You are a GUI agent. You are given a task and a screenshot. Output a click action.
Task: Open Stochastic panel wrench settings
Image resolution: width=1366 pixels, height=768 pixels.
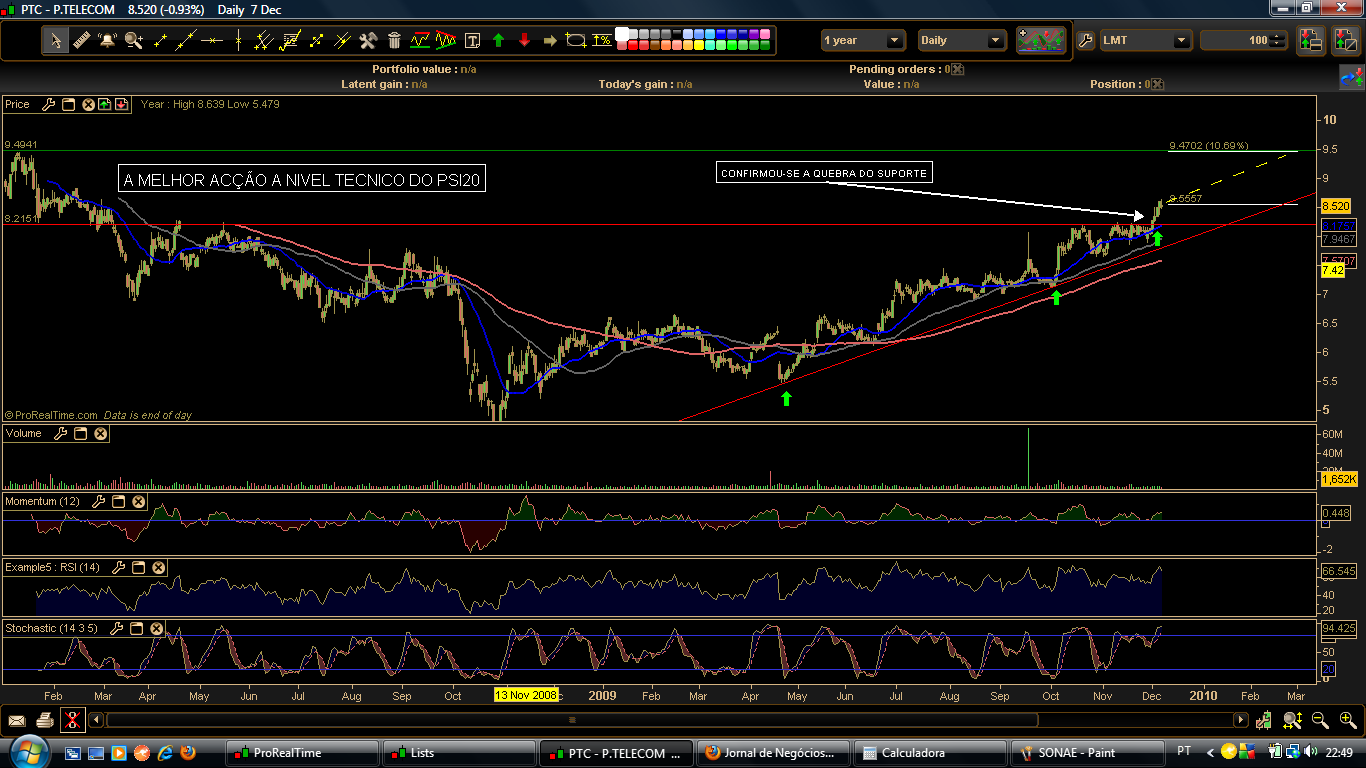pyautogui.click(x=116, y=628)
